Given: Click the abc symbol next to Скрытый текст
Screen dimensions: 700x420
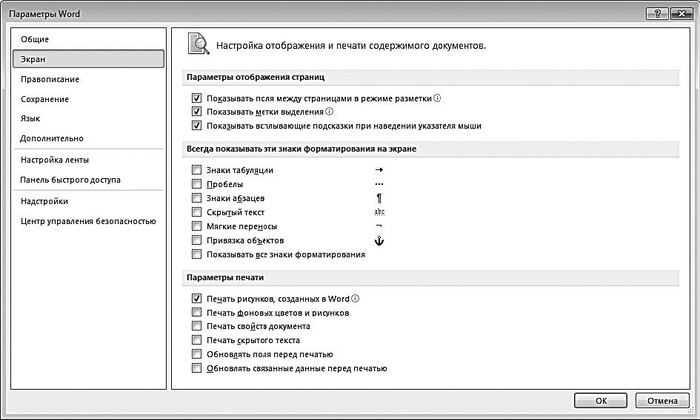Looking at the screenshot, I should coord(379,212).
